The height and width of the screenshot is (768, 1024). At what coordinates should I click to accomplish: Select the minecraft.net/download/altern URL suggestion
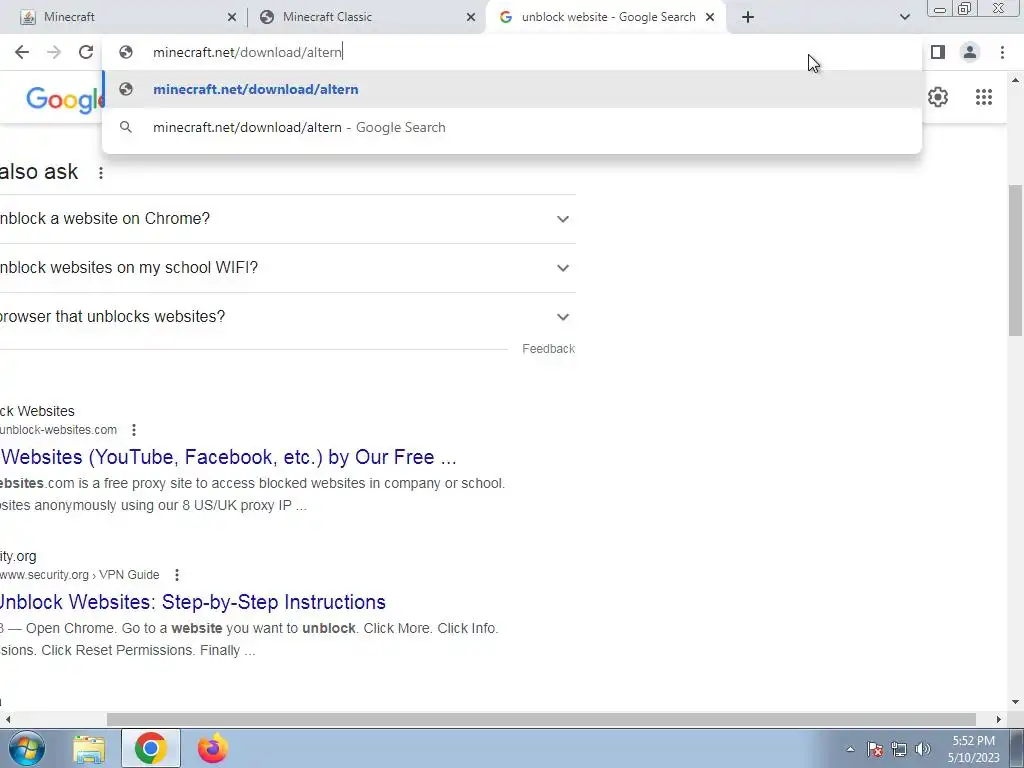[x=512, y=89]
